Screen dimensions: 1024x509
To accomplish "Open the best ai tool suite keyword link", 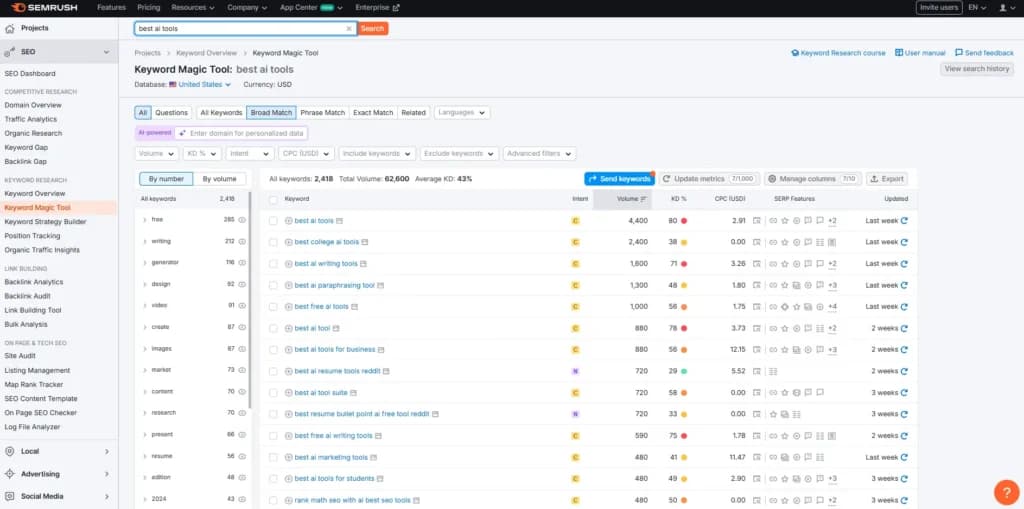I will click(321, 393).
